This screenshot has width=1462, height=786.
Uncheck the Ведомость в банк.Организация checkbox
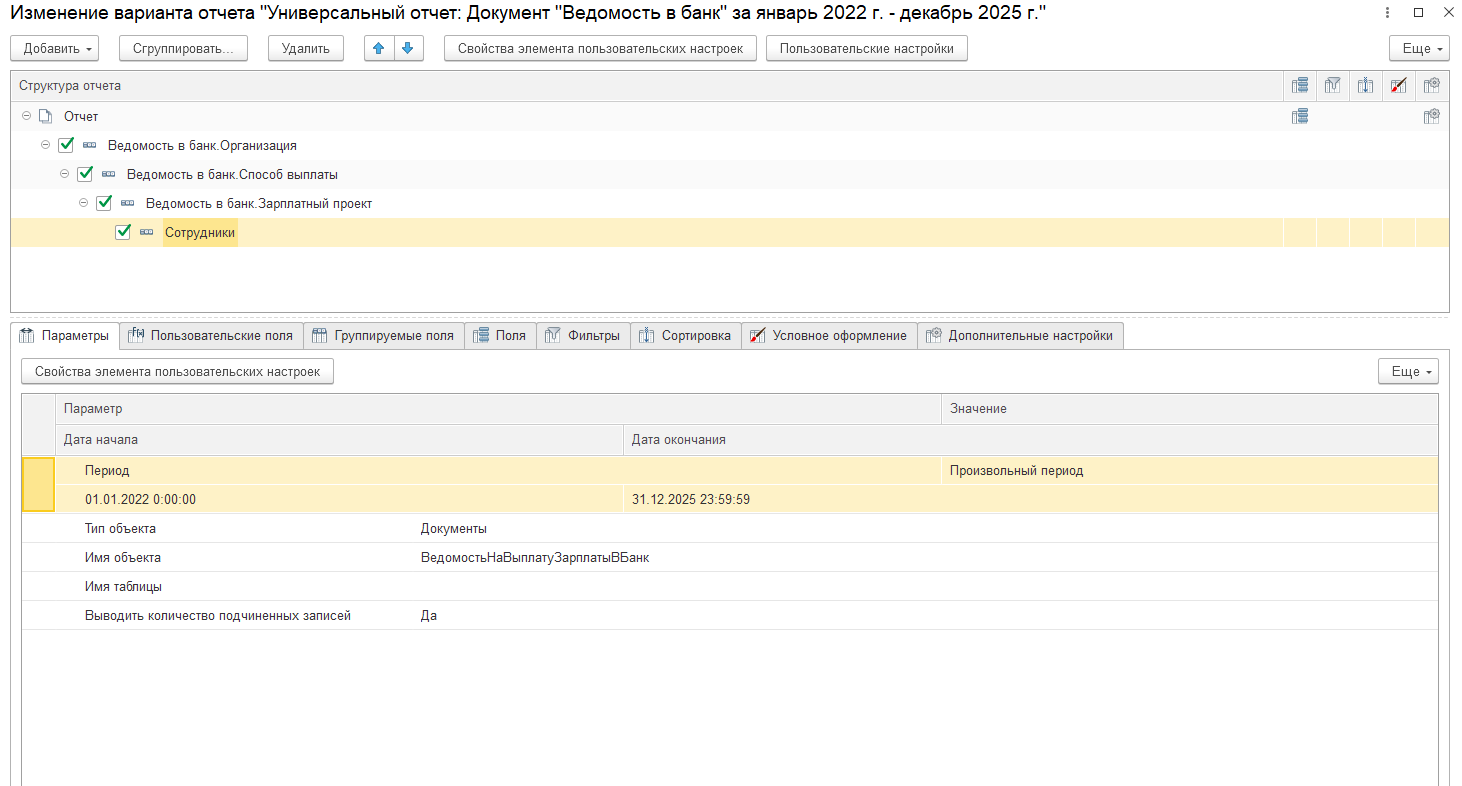[66, 145]
